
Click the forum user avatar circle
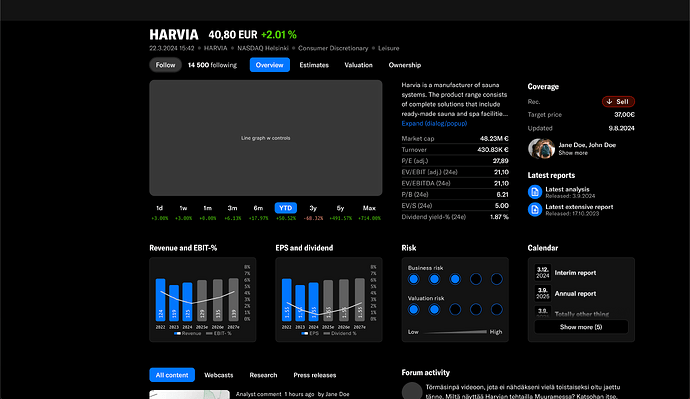(412, 391)
